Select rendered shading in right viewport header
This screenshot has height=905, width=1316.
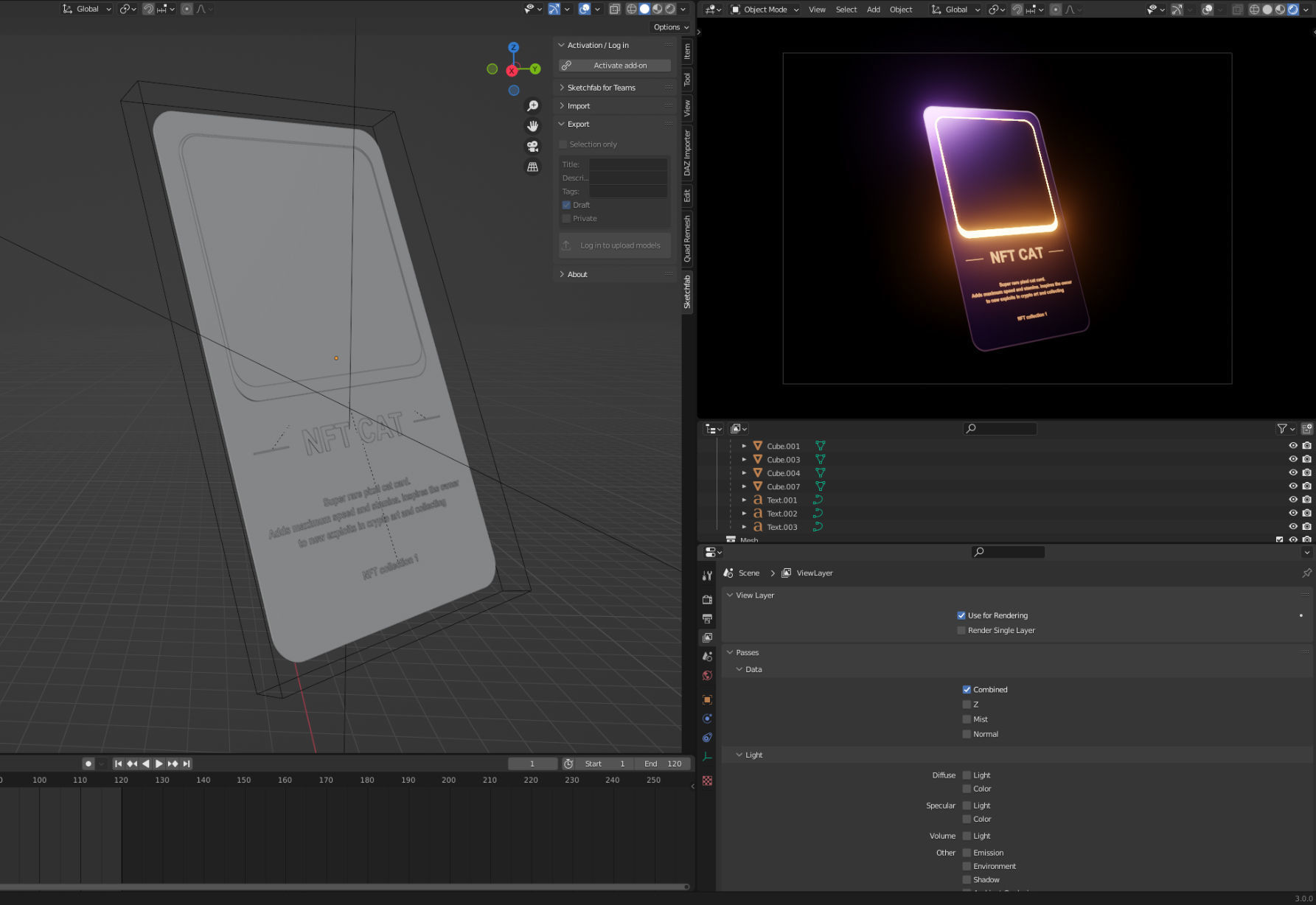[1292, 10]
